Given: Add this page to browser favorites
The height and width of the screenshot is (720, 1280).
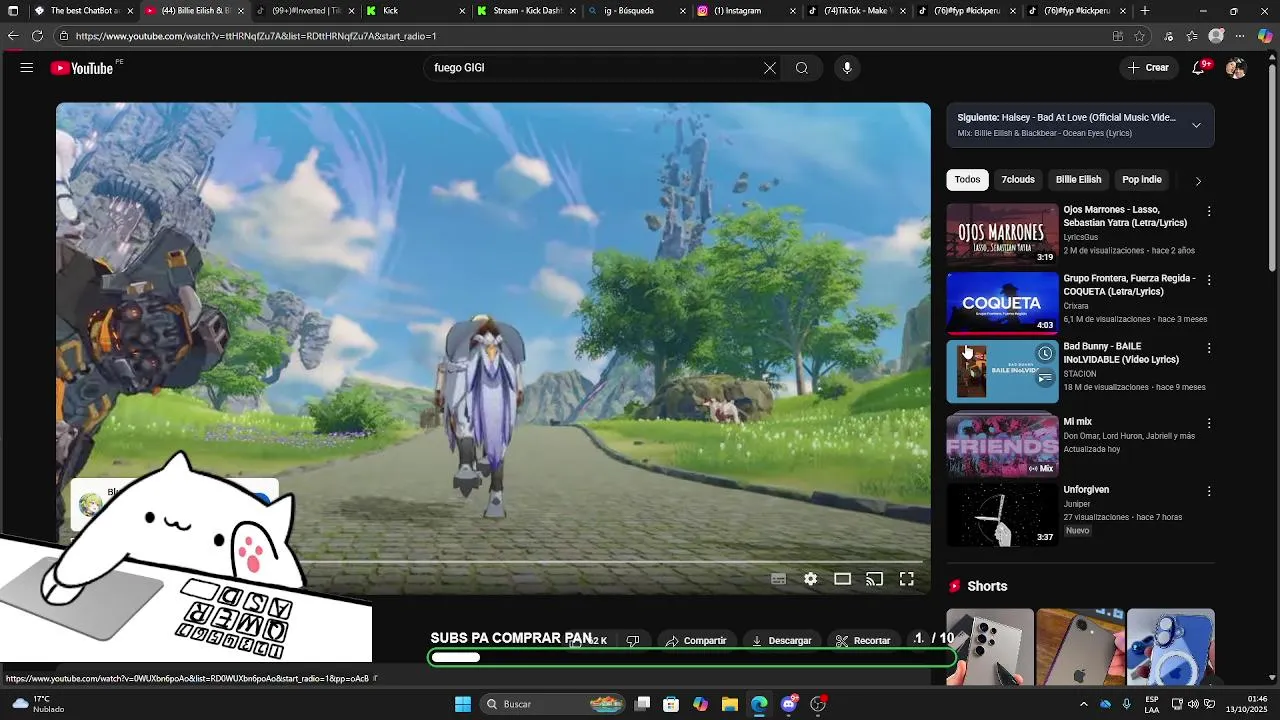Looking at the screenshot, I should [1139, 36].
